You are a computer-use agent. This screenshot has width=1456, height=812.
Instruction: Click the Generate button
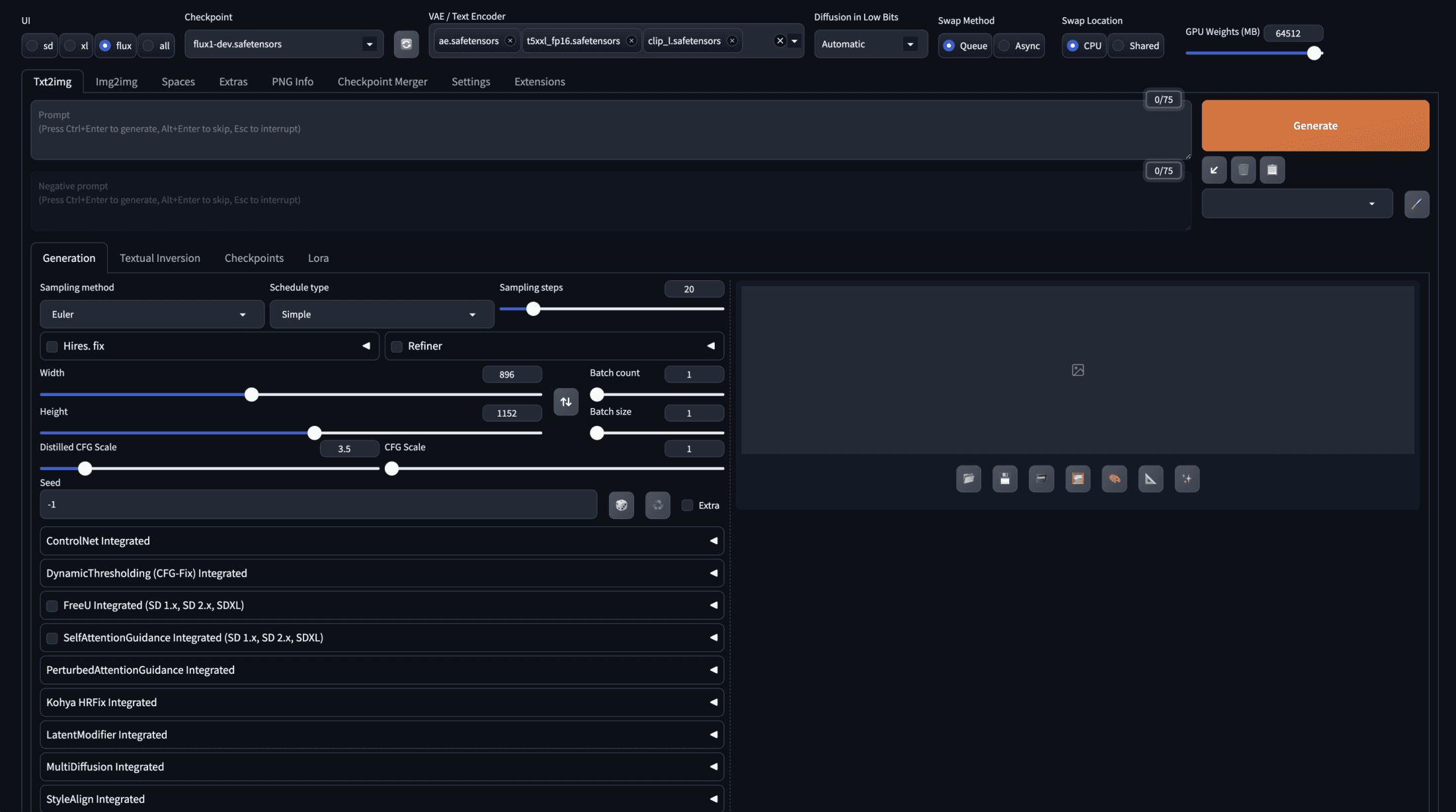pyautogui.click(x=1315, y=126)
